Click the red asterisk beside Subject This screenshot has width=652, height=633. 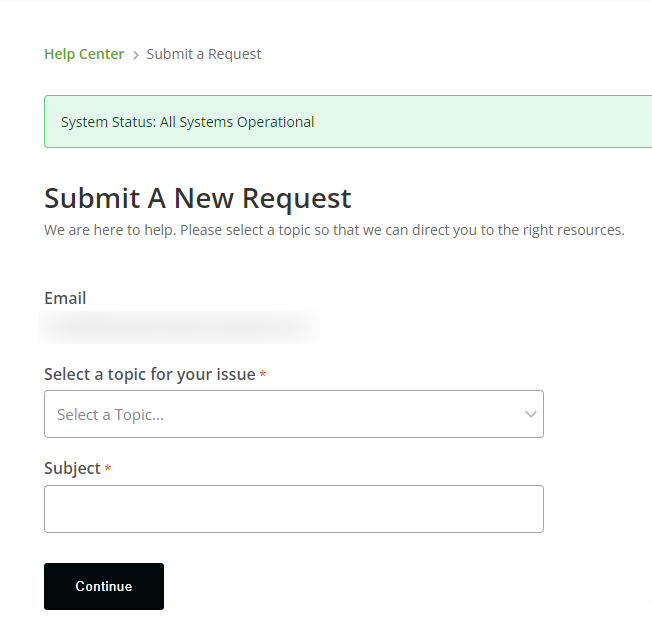coord(108,469)
